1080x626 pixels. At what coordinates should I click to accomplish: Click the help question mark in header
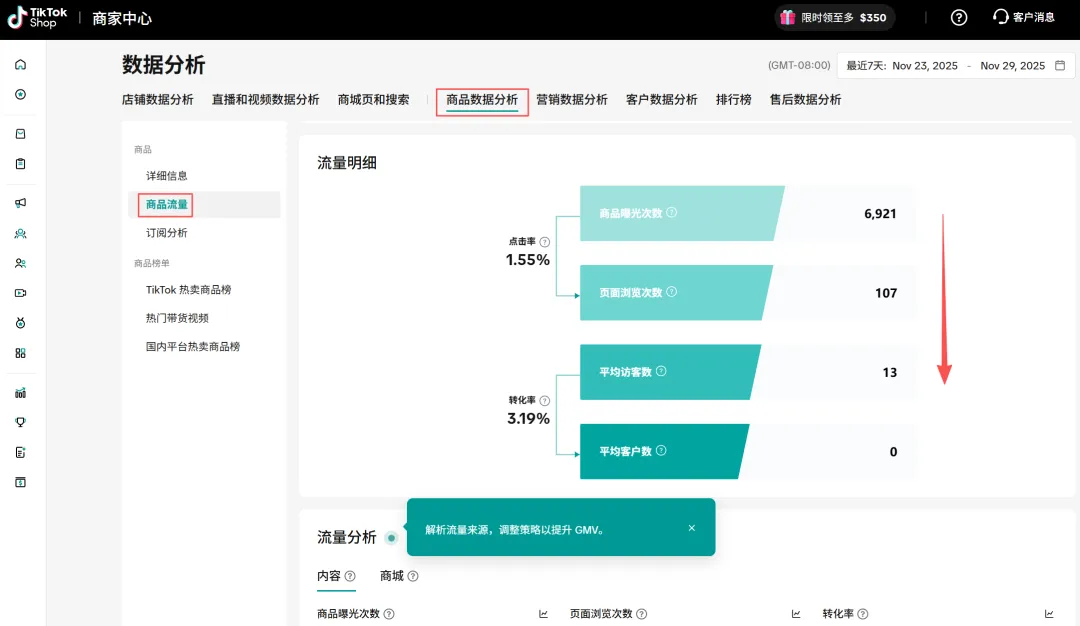click(x=958, y=18)
